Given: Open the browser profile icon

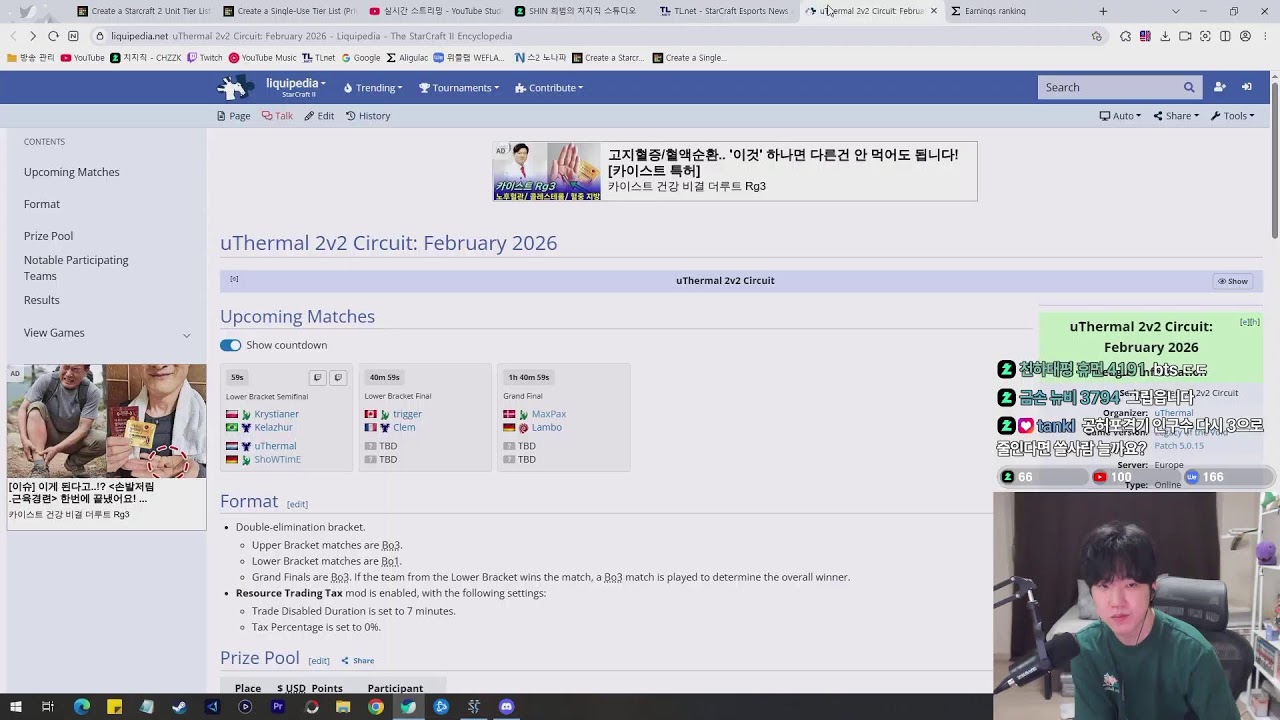Looking at the screenshot, I should 1245,36.
